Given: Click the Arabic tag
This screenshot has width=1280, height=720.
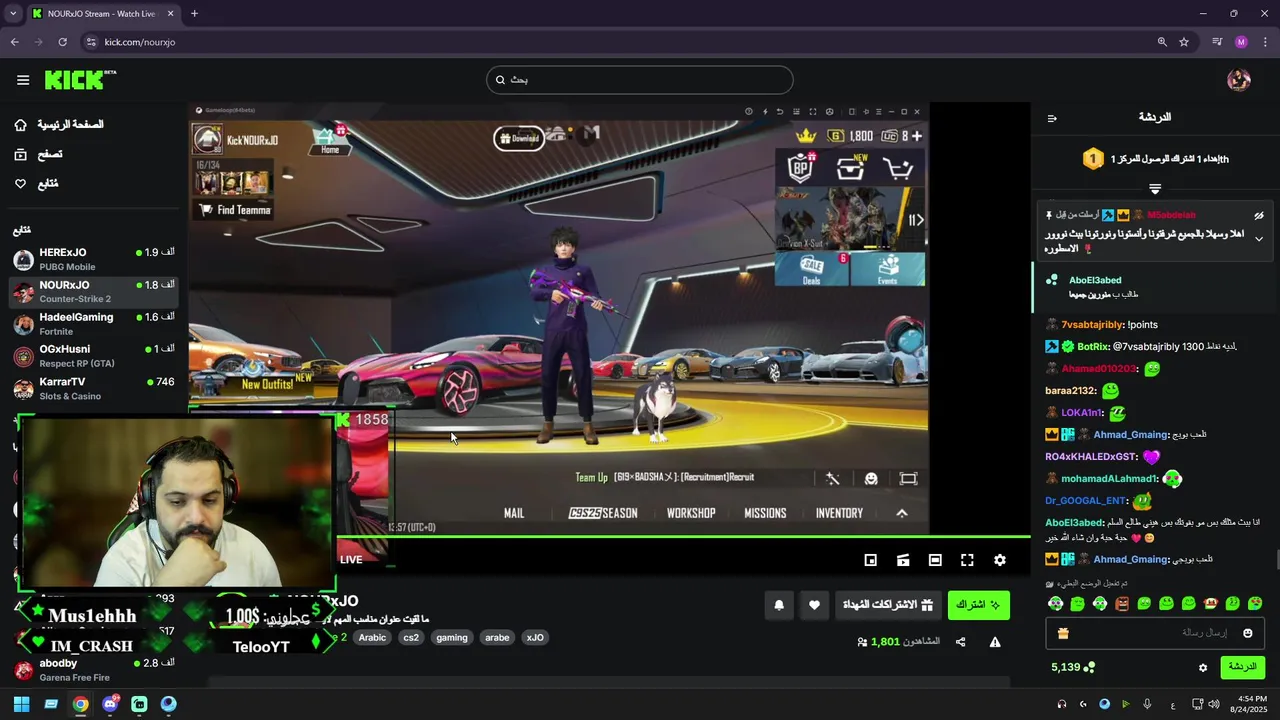Looking at the screenshot, I should [372, 638].
